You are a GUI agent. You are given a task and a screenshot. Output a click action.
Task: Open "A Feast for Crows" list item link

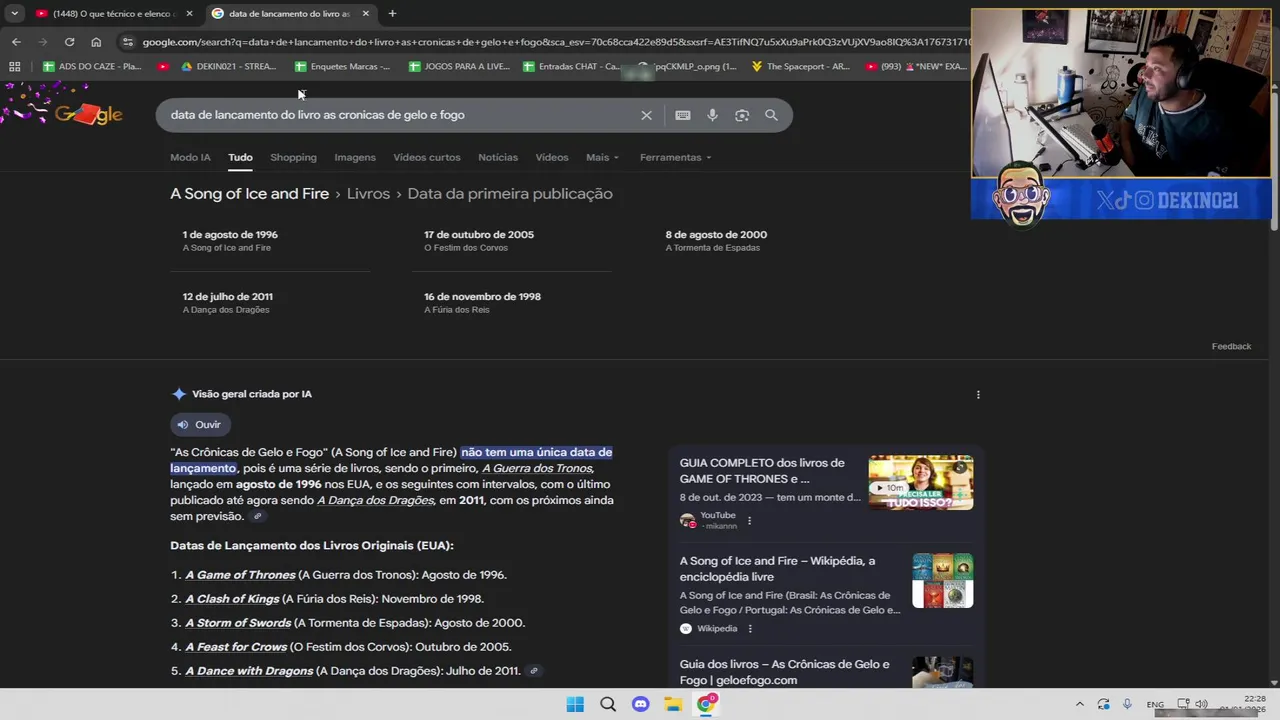point(236,647)
